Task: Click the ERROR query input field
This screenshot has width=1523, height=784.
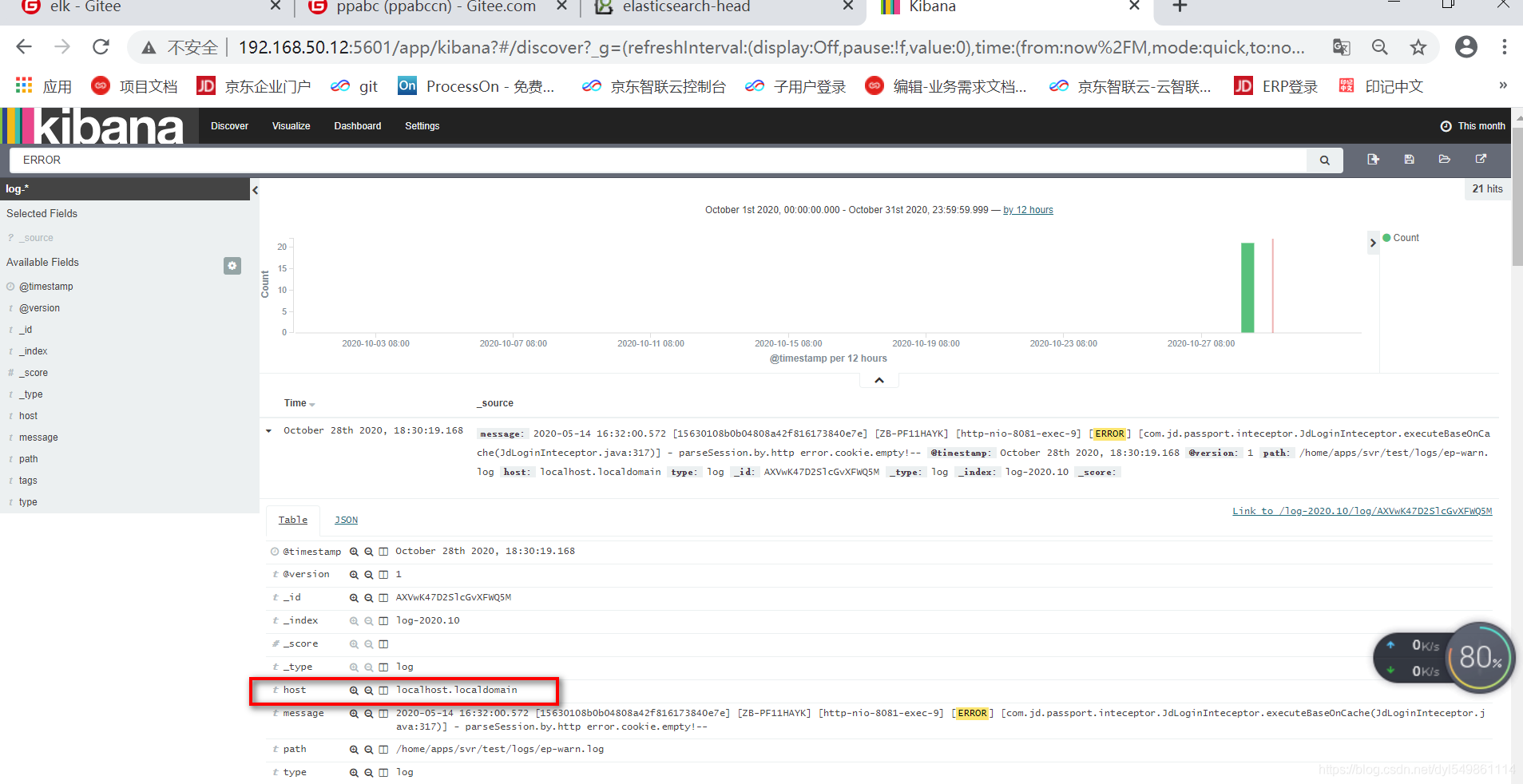Action: 658,160
